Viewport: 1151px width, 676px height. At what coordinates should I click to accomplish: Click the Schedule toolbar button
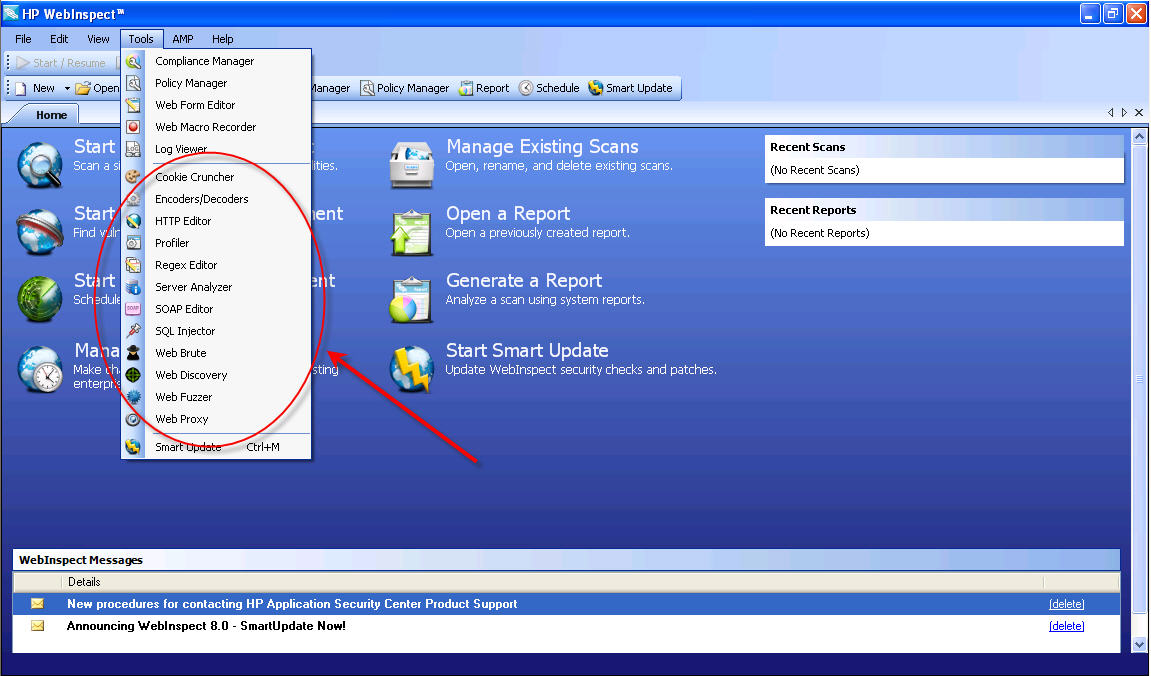coord(549,88)
